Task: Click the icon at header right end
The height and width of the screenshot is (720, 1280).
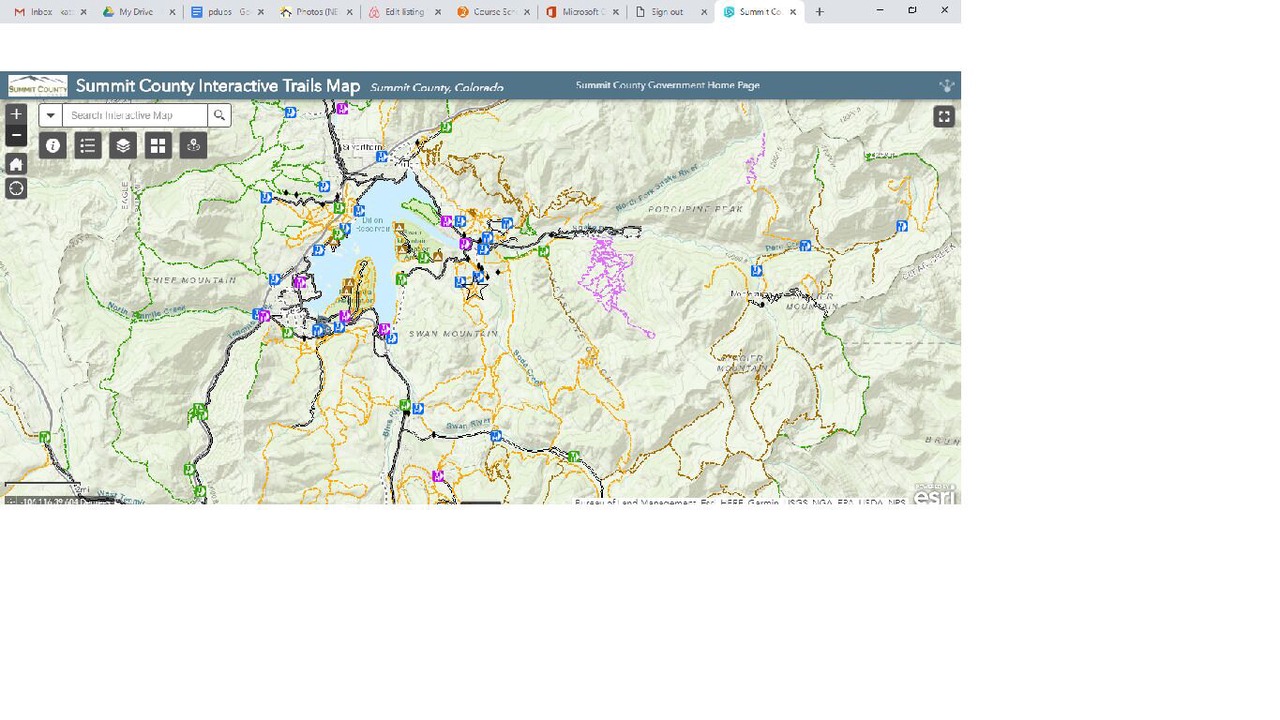Action: click(x=946, y=86)
